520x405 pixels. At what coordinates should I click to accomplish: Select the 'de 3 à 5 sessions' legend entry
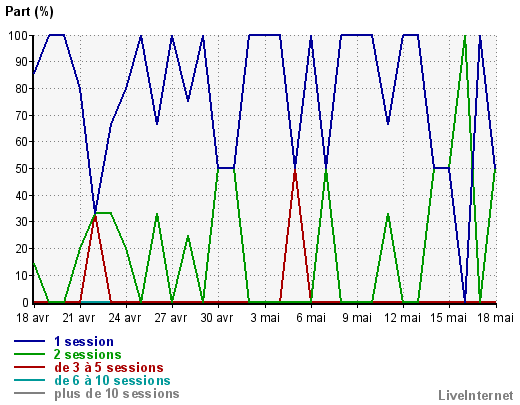coord(109,368)
